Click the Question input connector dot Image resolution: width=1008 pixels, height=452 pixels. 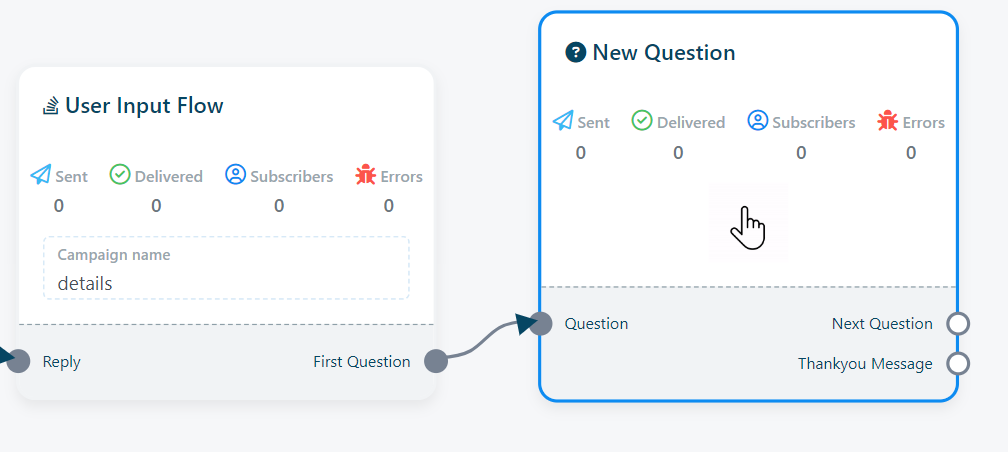[541, 323]
